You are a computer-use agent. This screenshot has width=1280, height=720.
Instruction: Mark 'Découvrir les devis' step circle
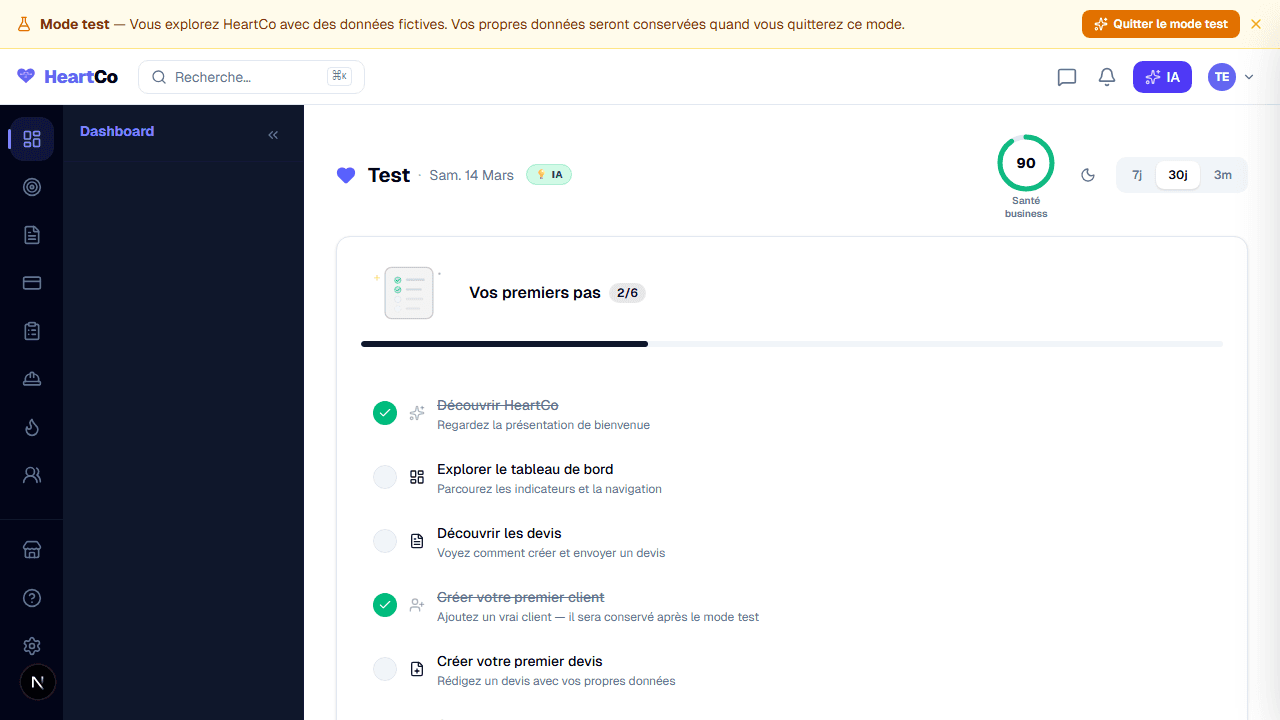click(385, 541)
